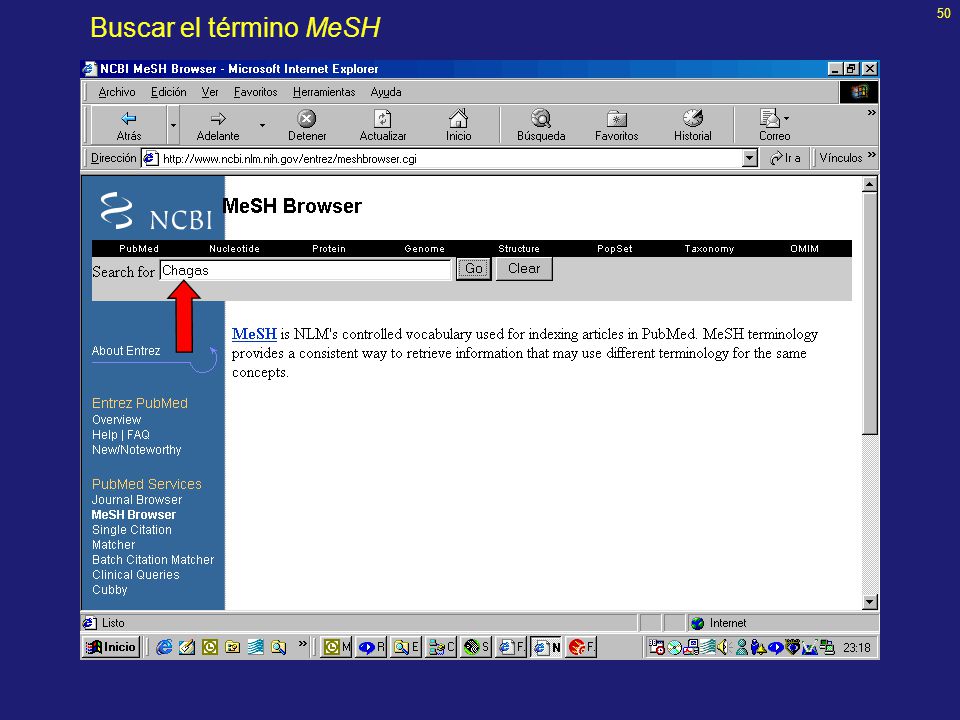The image size is (960, 720).
Task: Switch to the PopSet database tab
Action: (x=615, y=249)
